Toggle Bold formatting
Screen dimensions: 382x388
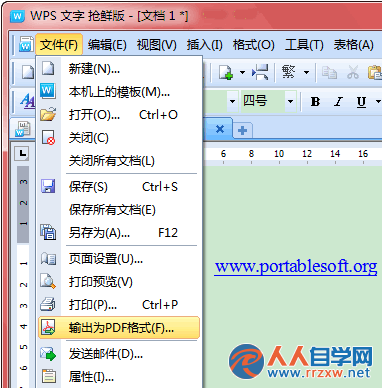(x=315, y=101)
